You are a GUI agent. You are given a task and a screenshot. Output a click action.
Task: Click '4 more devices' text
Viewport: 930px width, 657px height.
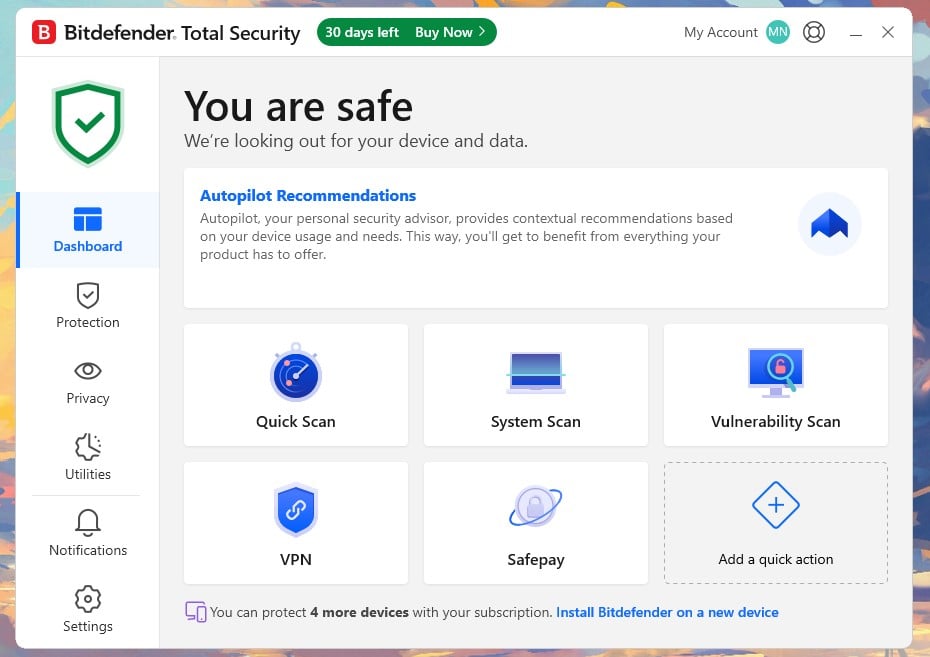pos(359,613)
